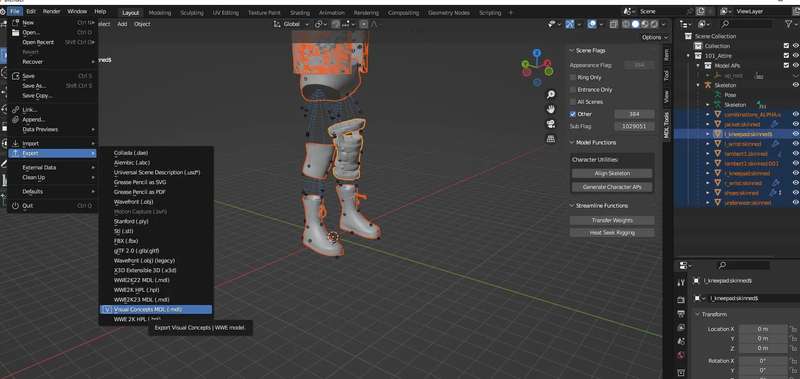Click the l_kneepad.skinned$ mesh icon in outliner
The height and width of the screenshot is (379, 800).
717,134
